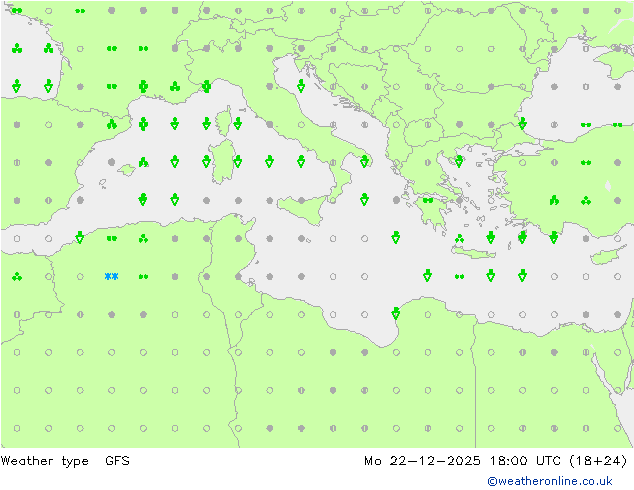Click the island of Cyprus on the map
Image resolution: width=634 pixels, height=490 pixels.
click(604, 256)
